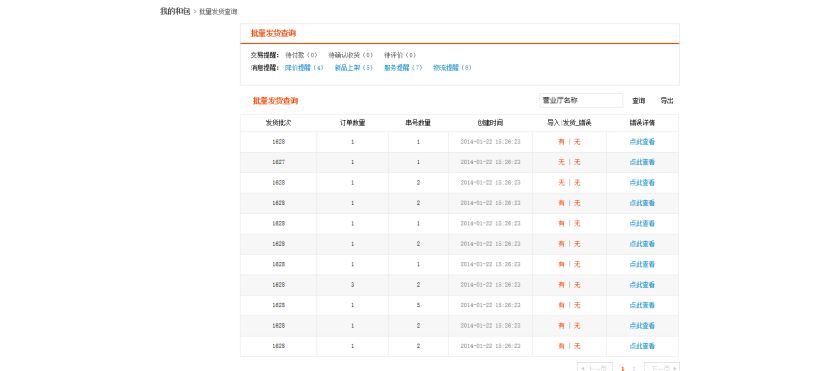Open the 待评价 (0) reminder
Screen dimensions: 840x371
[x=400, y=55]
